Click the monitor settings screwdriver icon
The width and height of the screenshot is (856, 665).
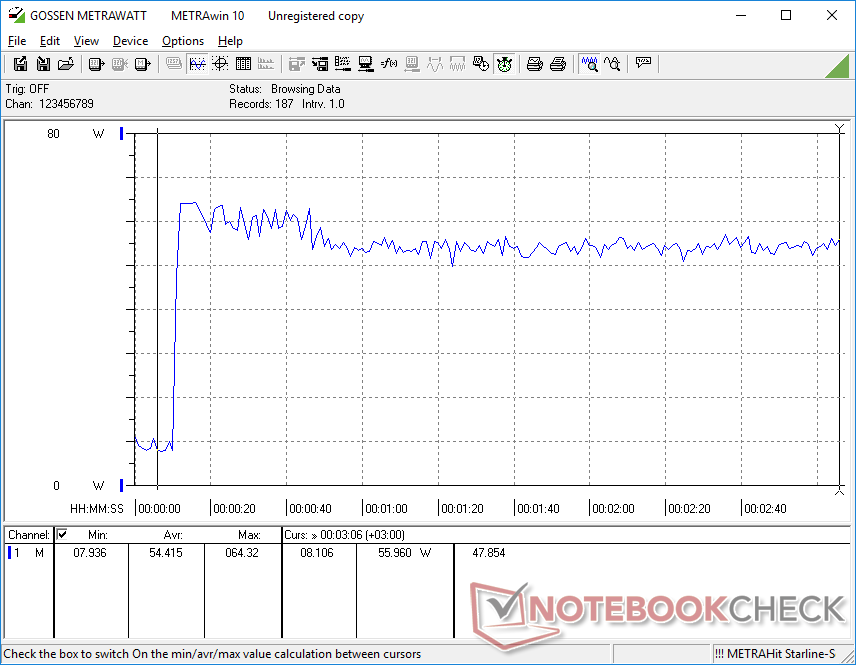pyautogui.click(x=365, y=64)
